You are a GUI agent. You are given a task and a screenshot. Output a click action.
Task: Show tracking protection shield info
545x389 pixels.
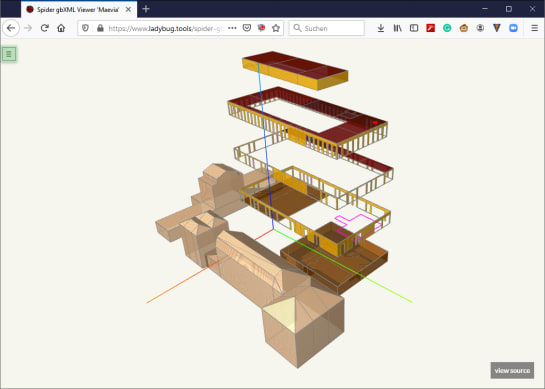(x=86, y=28)
